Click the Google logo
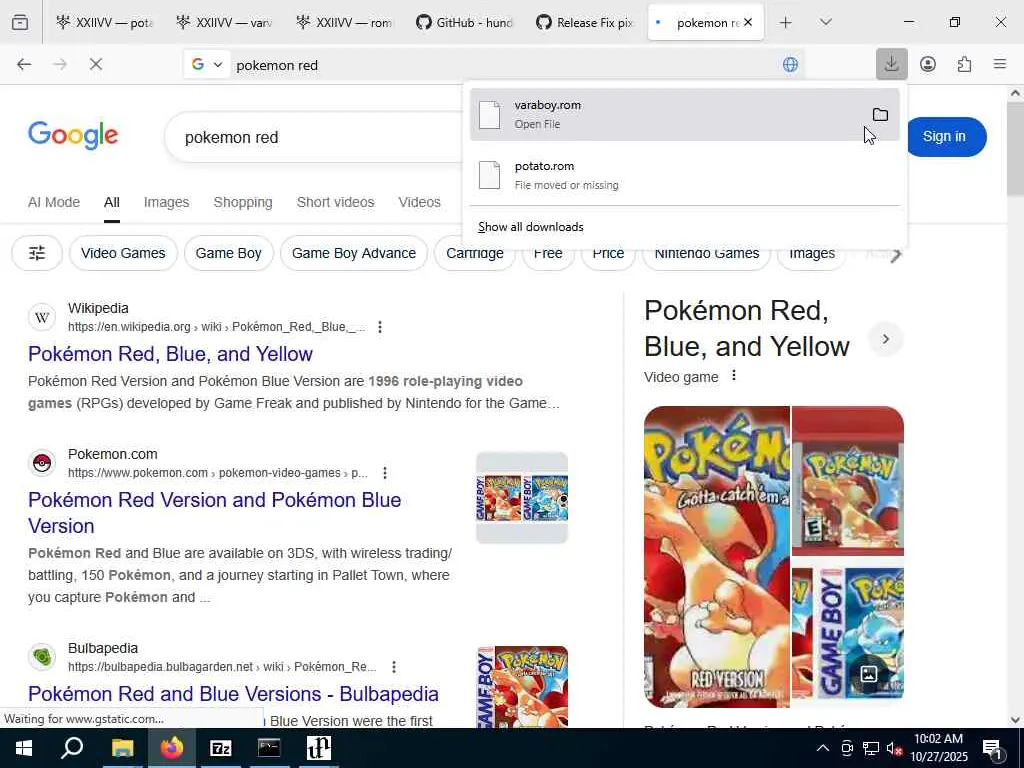The height and width of the screenshot is (768, 1024). [73, 135]
